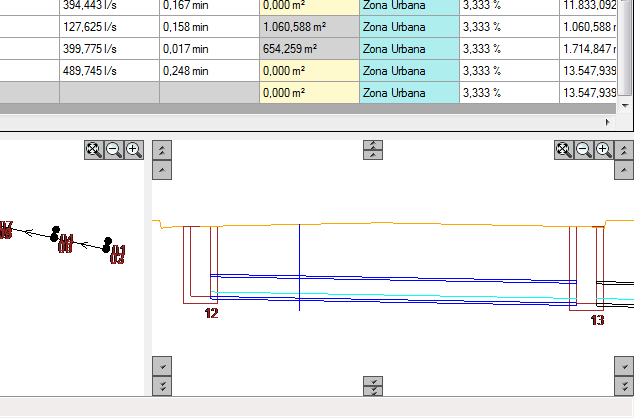Viewport: 635px width, 418px height.
Task: Select the area cell 654,259 m²
Action: [x=309, y=49]
